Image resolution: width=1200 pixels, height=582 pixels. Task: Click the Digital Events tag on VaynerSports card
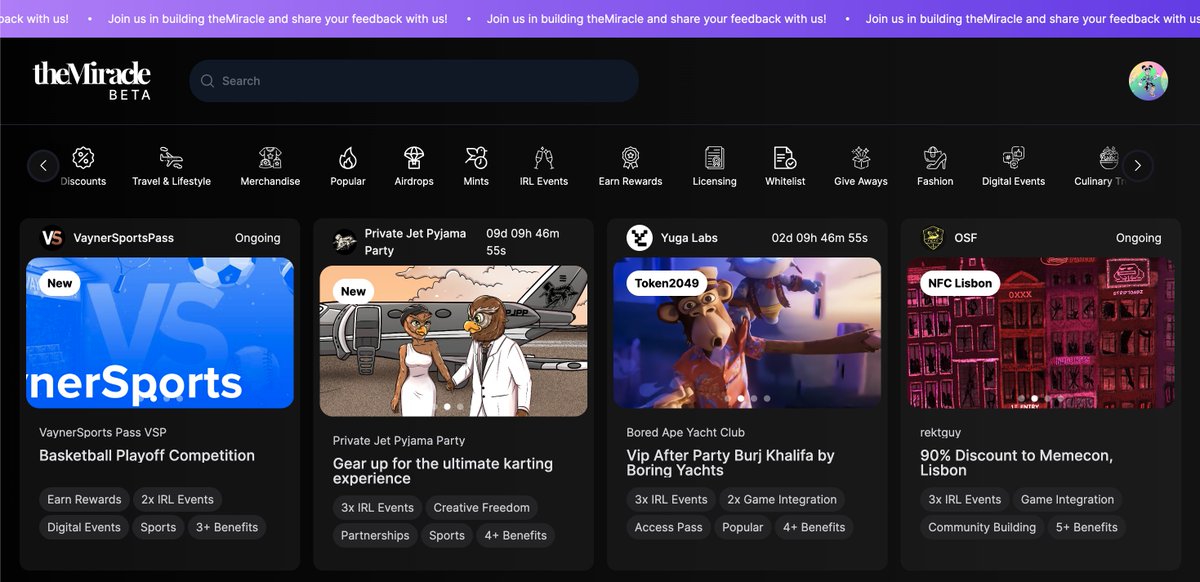point(84,527)
